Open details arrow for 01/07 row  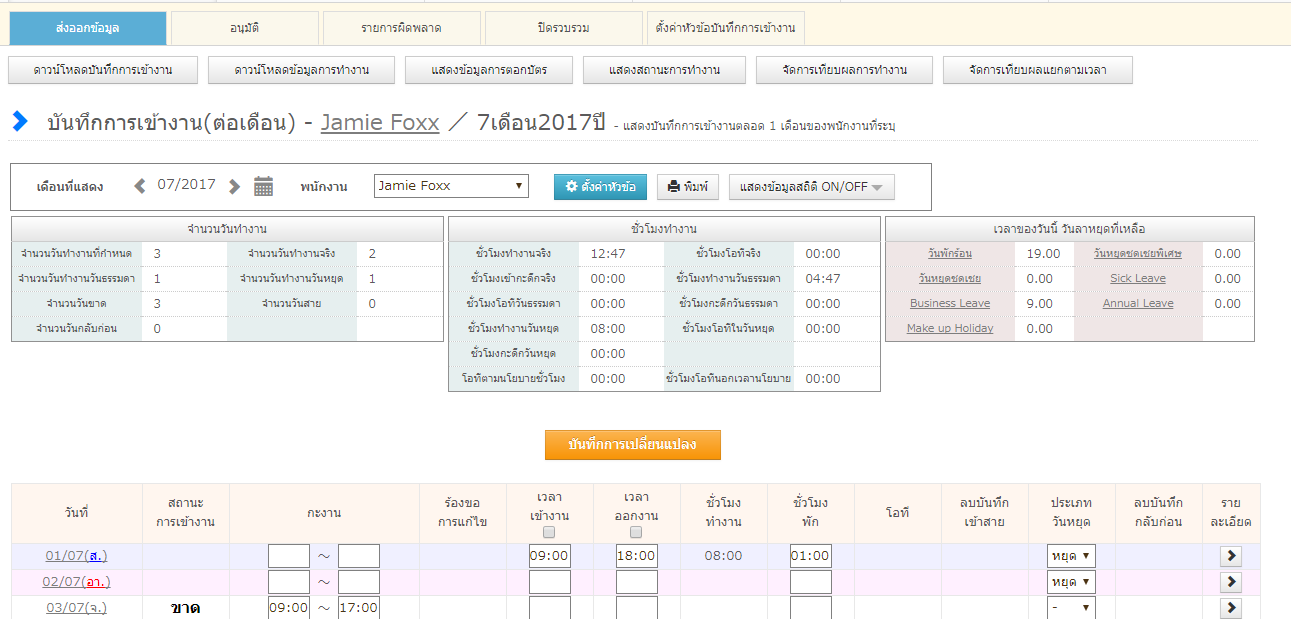pos(1230,556)
